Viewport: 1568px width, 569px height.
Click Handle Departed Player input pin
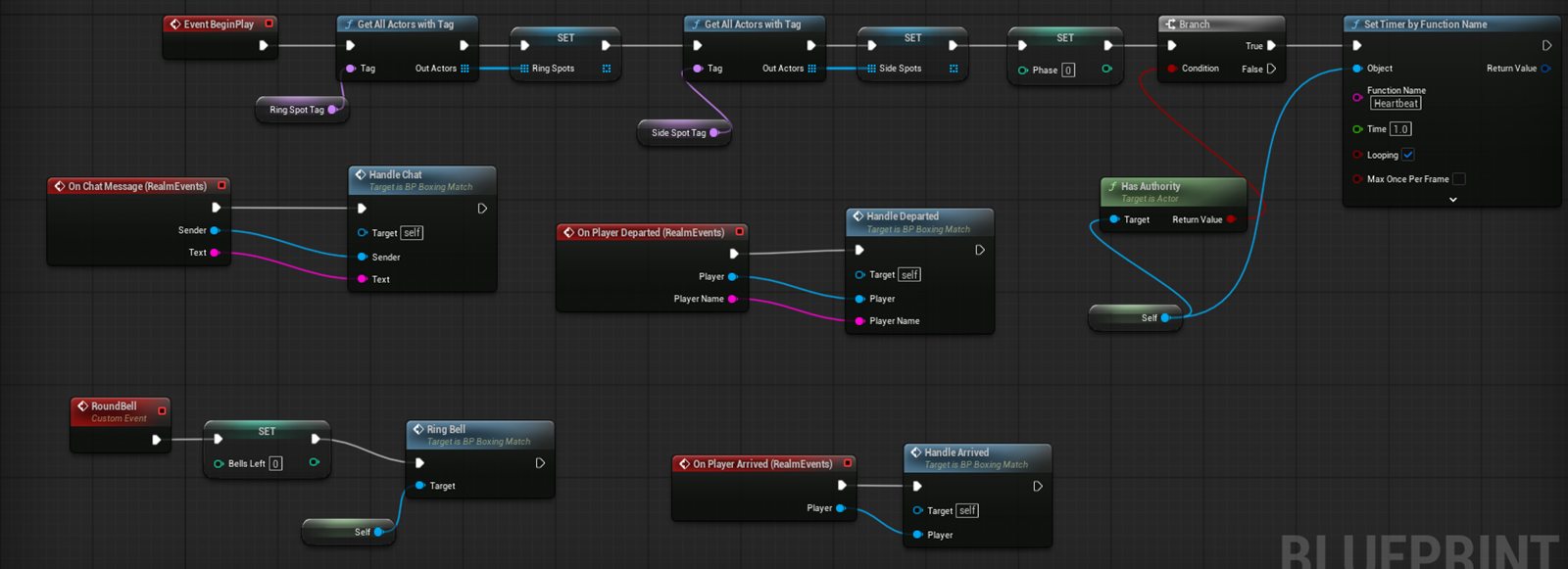[x=859, y=299]
